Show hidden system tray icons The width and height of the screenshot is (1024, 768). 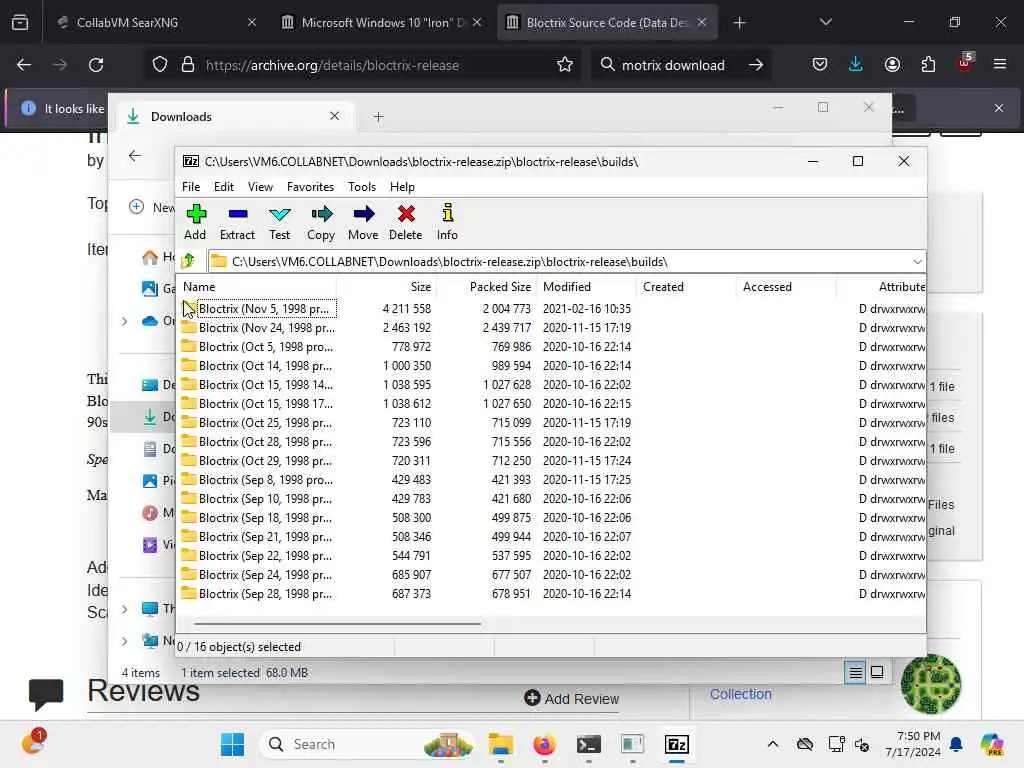(773, 744)
